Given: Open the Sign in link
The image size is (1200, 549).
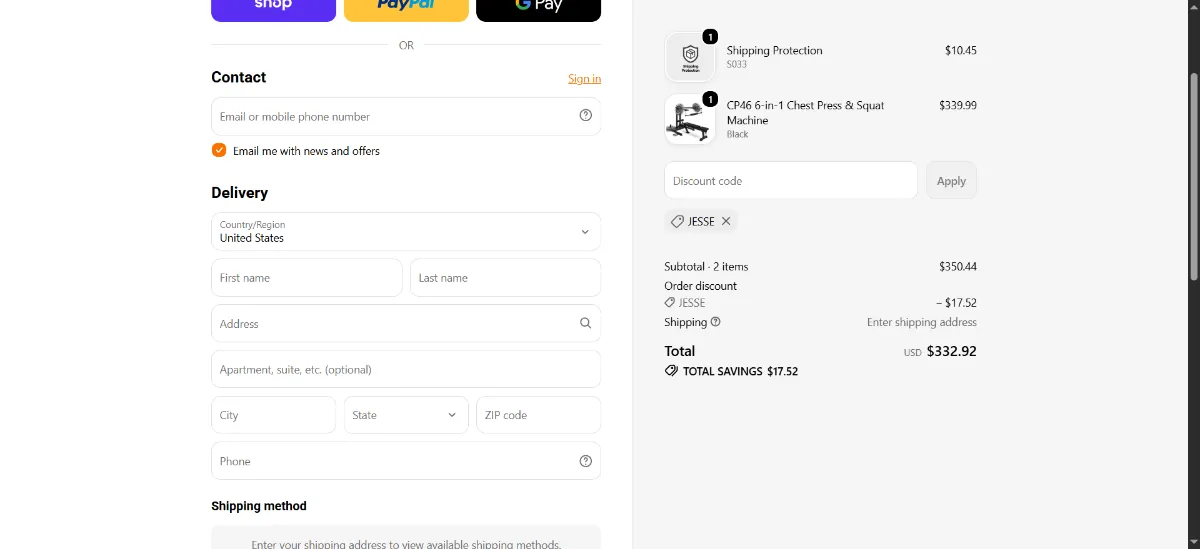Looking at the screenshot, I should pyautogui.click(x=584, y=79).
